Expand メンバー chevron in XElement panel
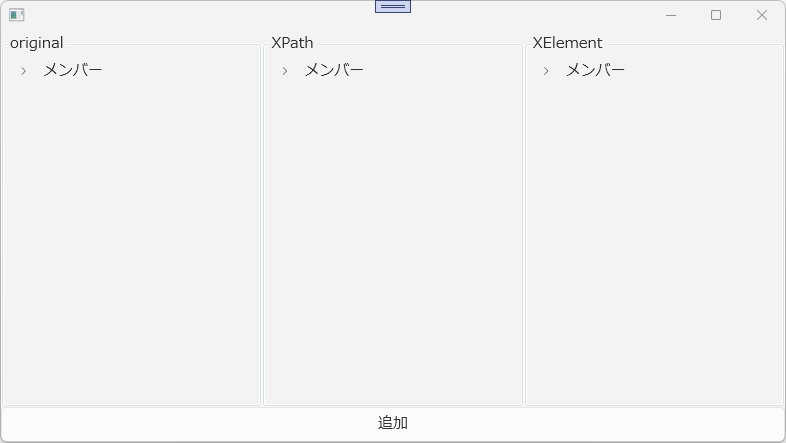This screenshot has height=443, width=786. (x=546, y=71)
